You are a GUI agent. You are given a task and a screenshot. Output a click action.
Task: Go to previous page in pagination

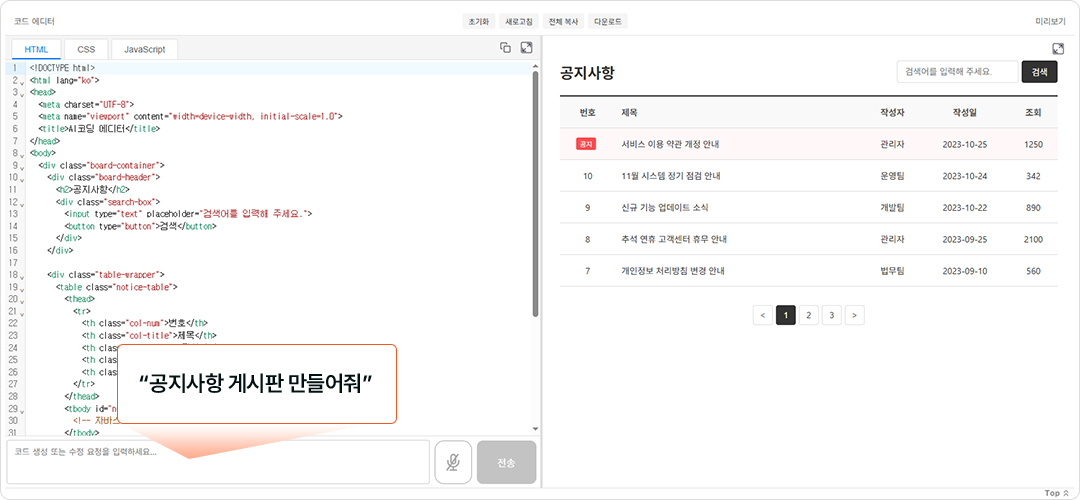coord(763,315)
